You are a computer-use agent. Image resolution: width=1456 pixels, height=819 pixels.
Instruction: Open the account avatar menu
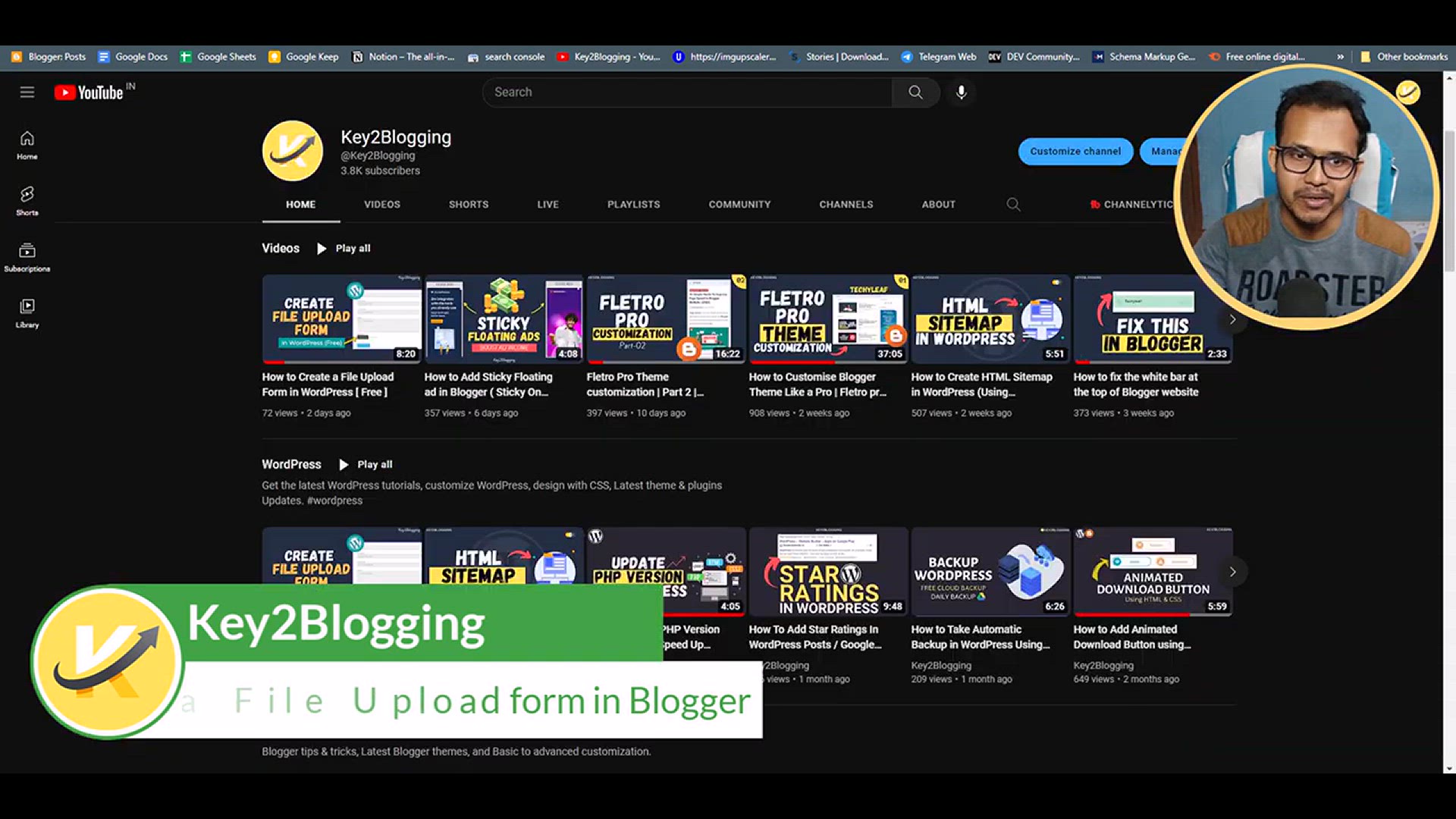1408,93
